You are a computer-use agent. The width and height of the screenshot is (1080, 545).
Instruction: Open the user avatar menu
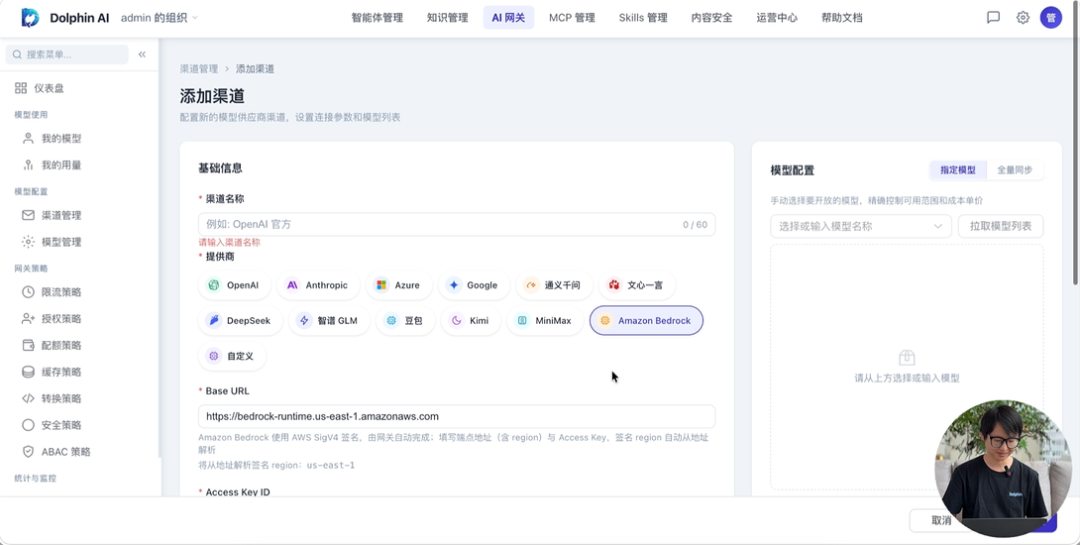click(1051, 18)
